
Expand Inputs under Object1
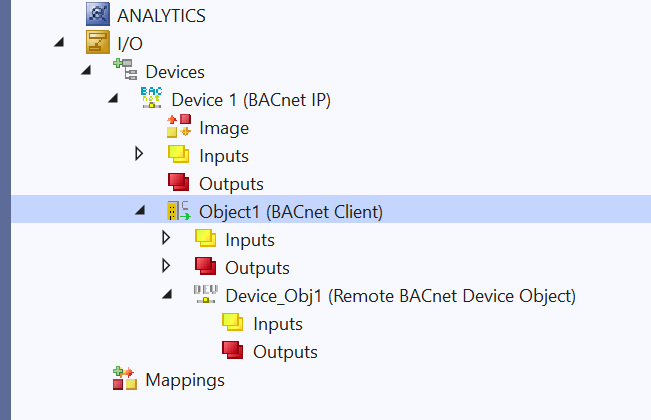166,238
